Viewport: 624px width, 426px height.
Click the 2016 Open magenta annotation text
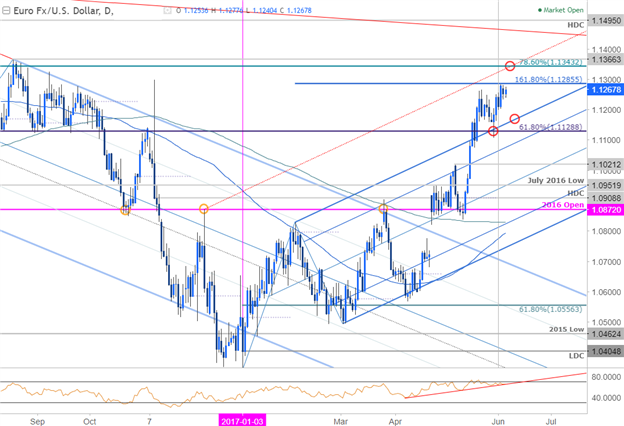pyautogui.click(x=563, y=205)
